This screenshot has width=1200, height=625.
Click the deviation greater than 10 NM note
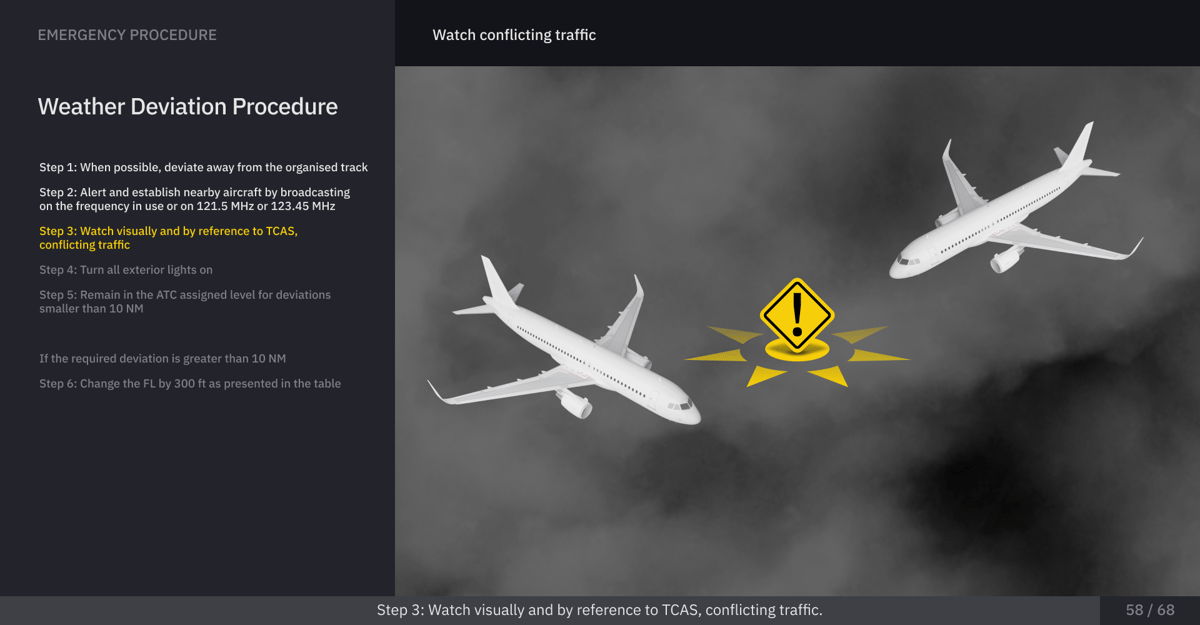pos(163,358)
